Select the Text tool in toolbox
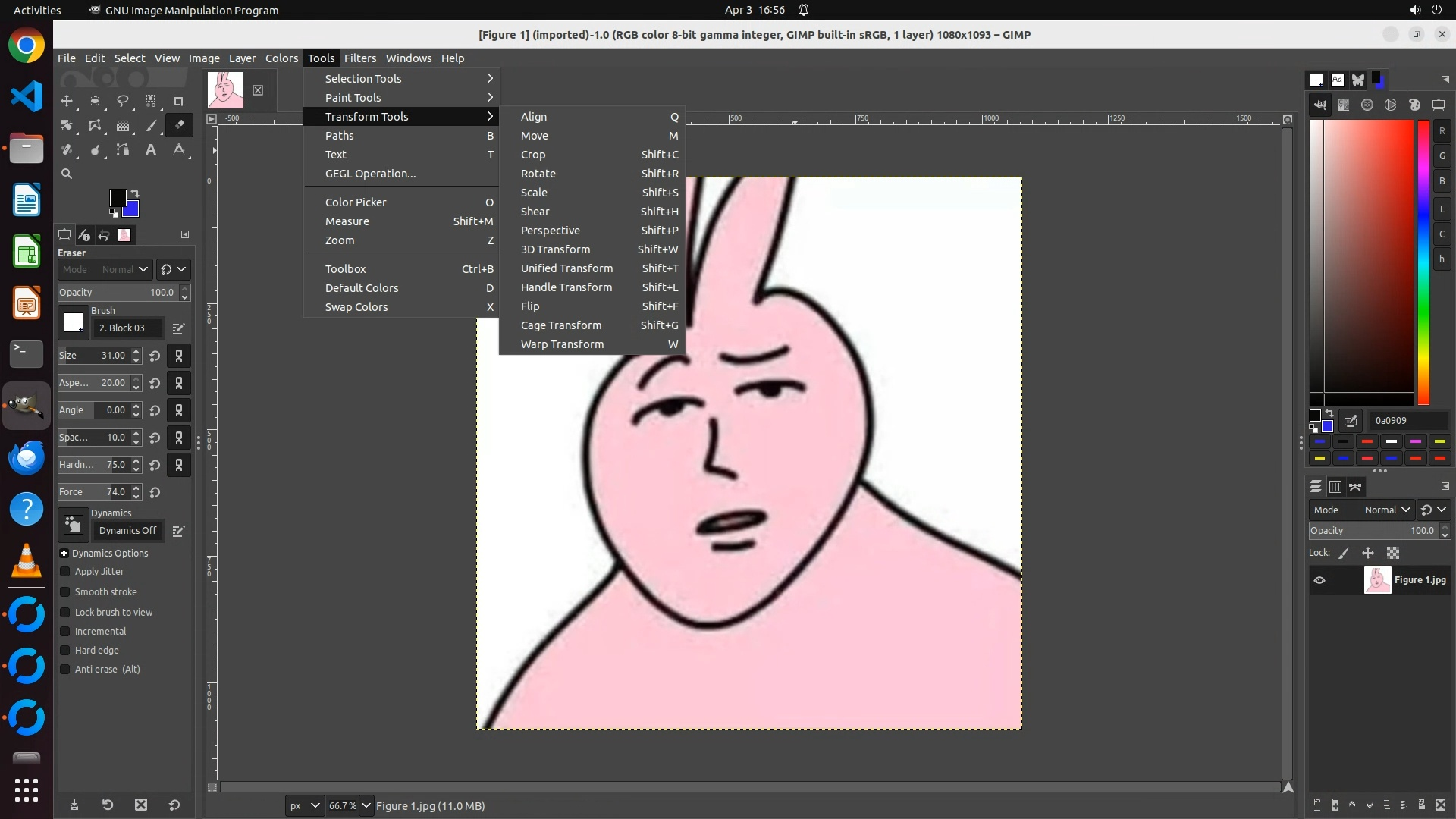 pos(151,150)
